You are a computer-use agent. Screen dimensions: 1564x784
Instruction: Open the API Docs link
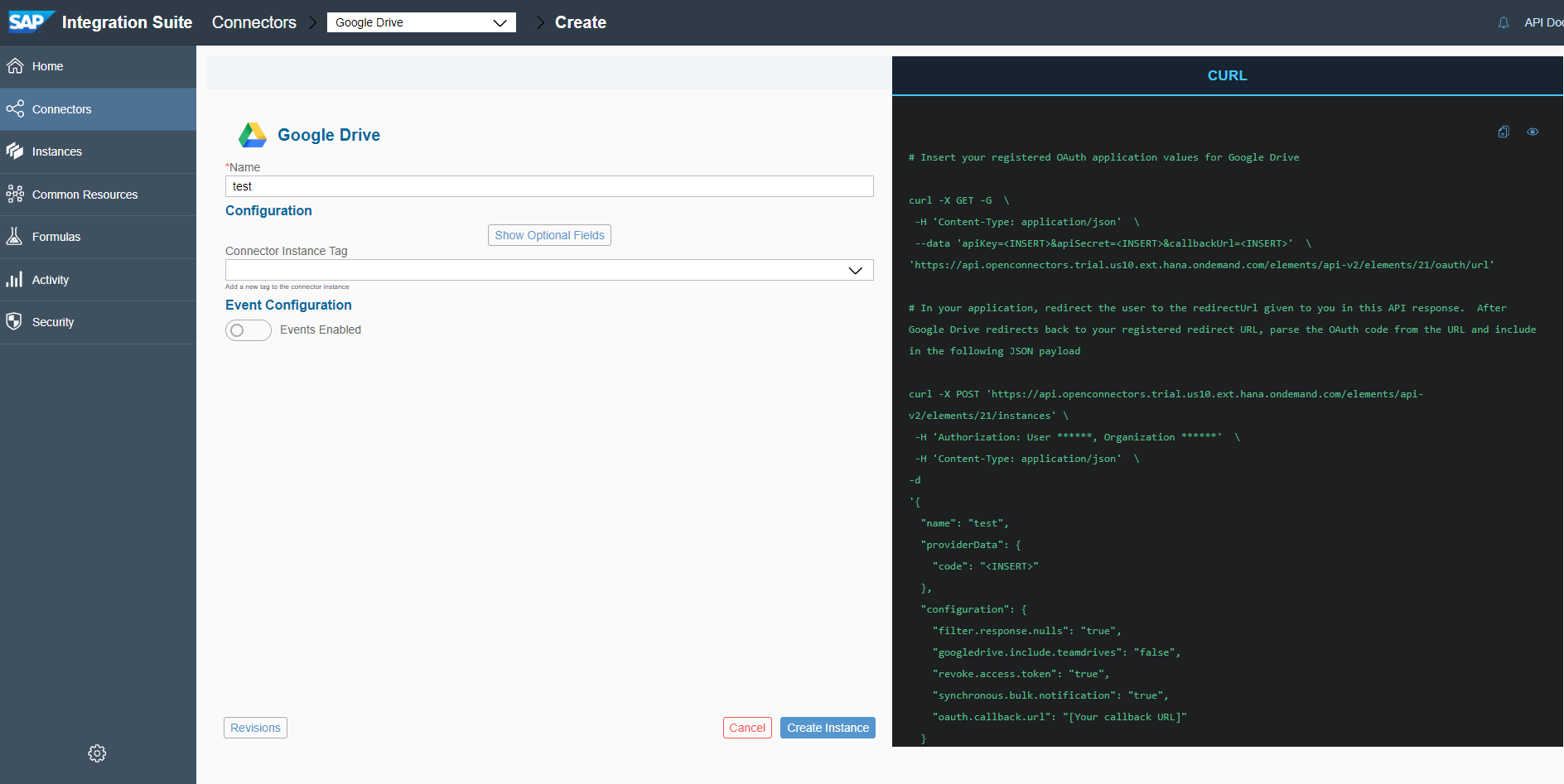tap(1543, 22)
